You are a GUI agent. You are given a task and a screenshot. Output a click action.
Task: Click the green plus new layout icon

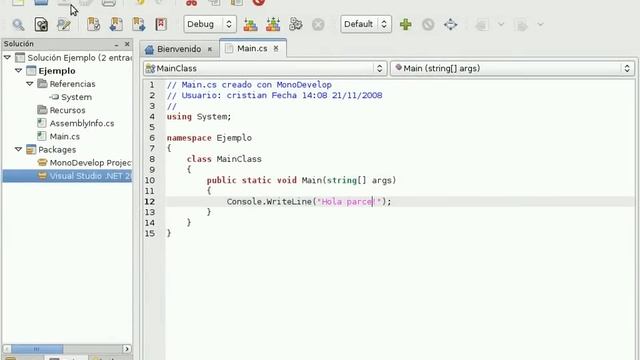(x=405, y=24)
